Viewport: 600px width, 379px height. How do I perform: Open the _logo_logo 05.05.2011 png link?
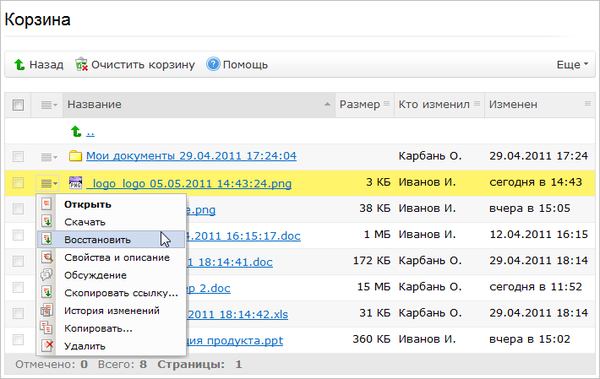point(189,183)
